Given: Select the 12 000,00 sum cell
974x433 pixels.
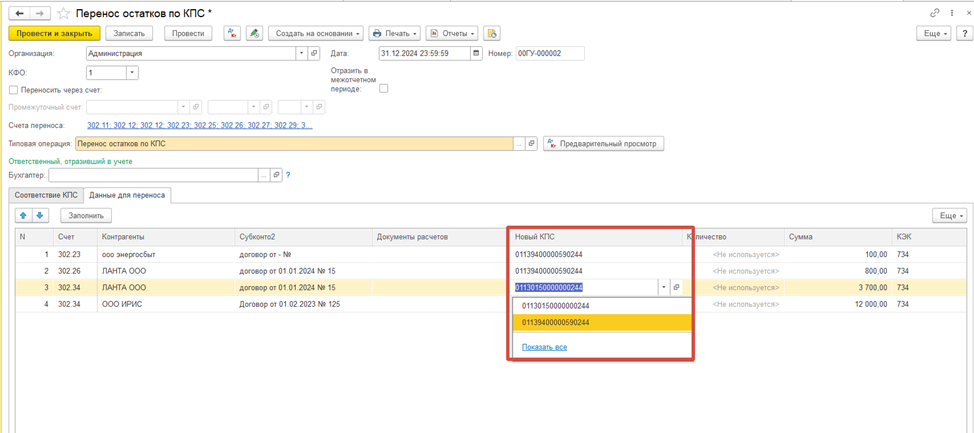Looking at the screenshot, I should click(x=838, y=304).
